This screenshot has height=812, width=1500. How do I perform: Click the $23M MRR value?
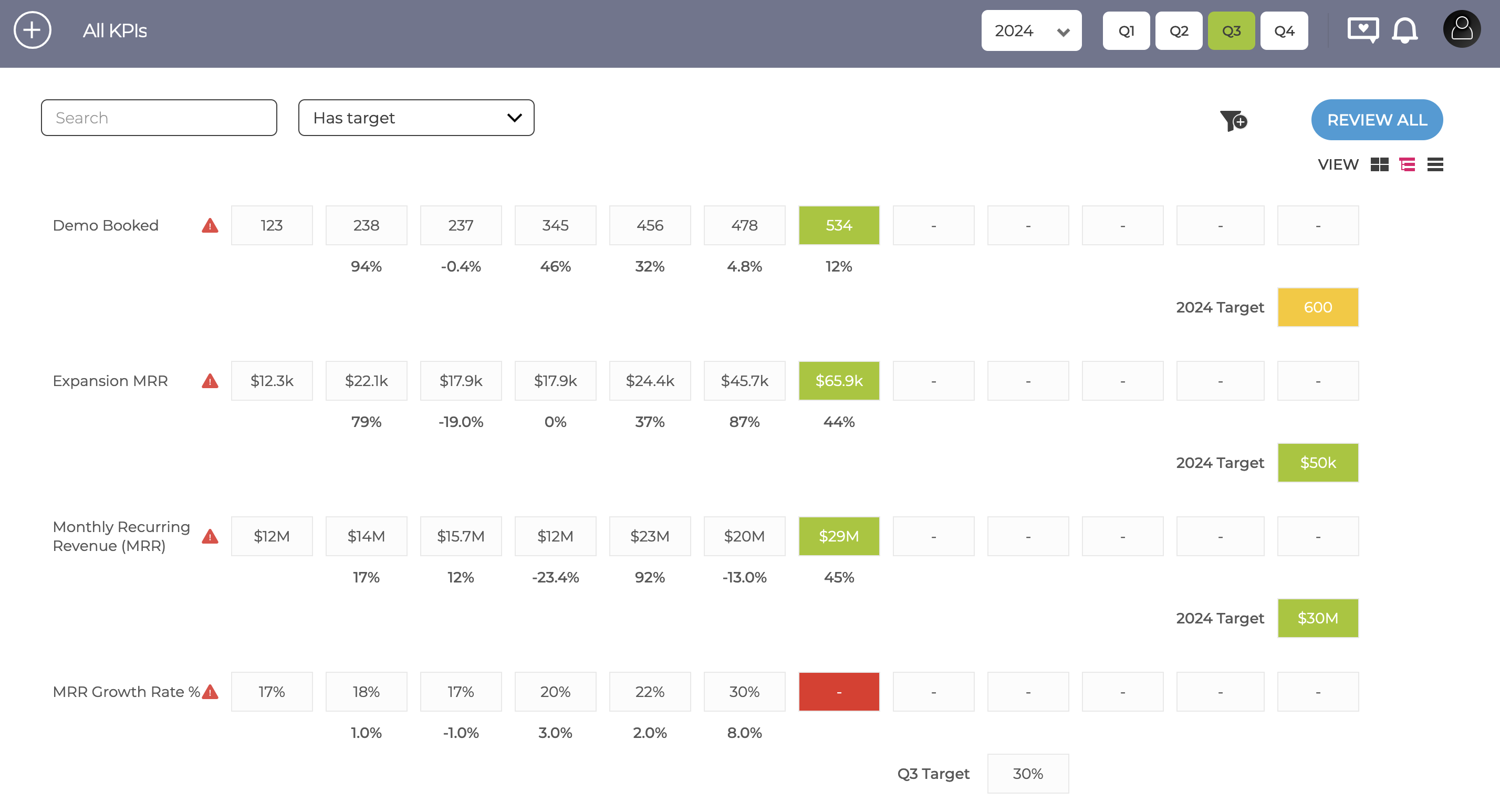point(650,536)
